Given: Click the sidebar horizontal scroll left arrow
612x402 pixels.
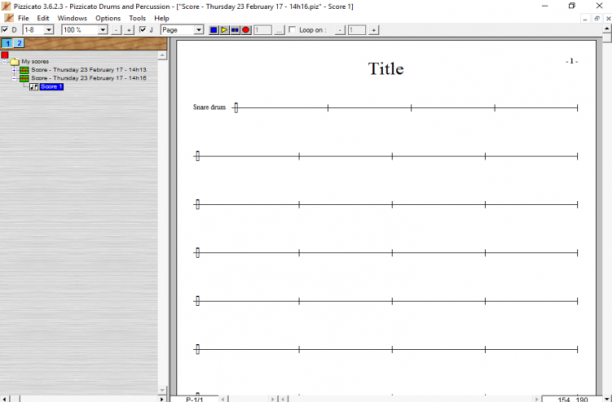Looking at the screenshot, I should (5, 398).
